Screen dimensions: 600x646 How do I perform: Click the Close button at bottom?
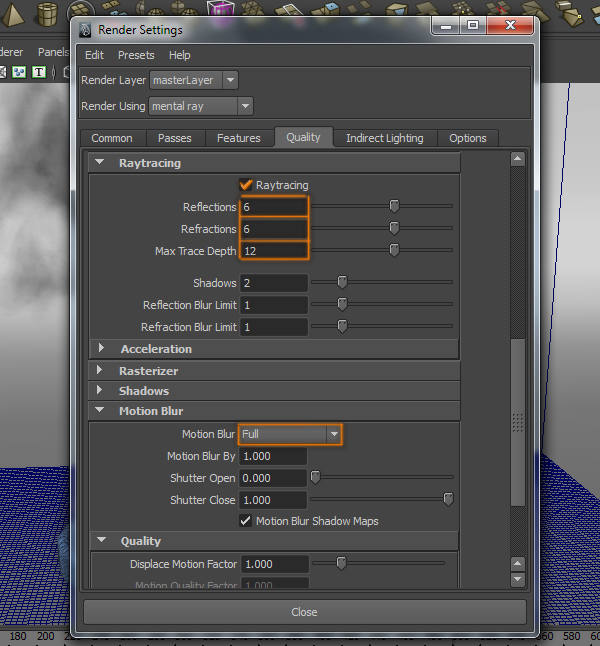[304, 612]
